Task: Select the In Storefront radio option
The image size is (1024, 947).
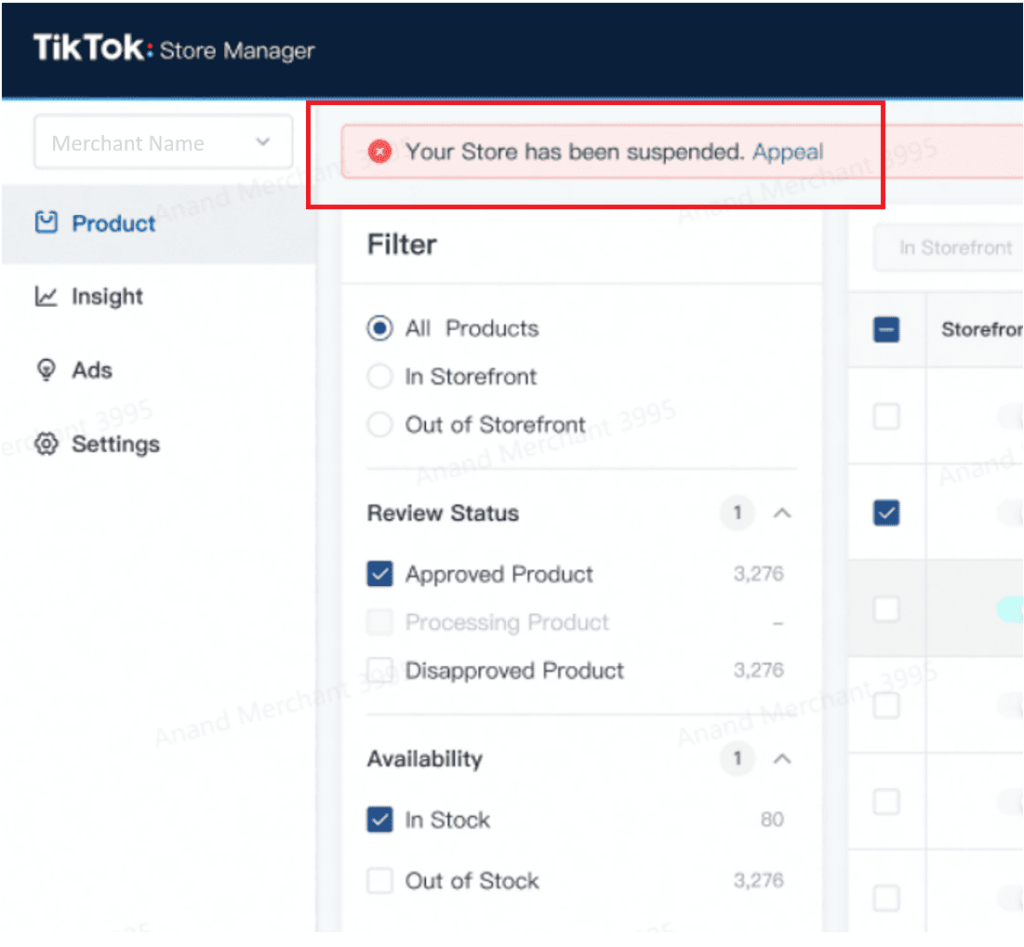Action: [380, 377]
